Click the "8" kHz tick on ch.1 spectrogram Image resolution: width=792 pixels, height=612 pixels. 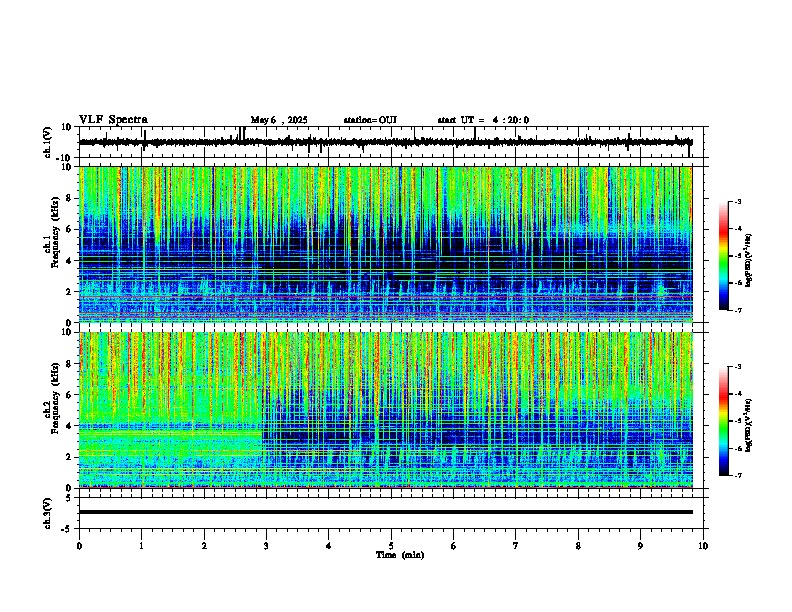click(x=70, y=198)
